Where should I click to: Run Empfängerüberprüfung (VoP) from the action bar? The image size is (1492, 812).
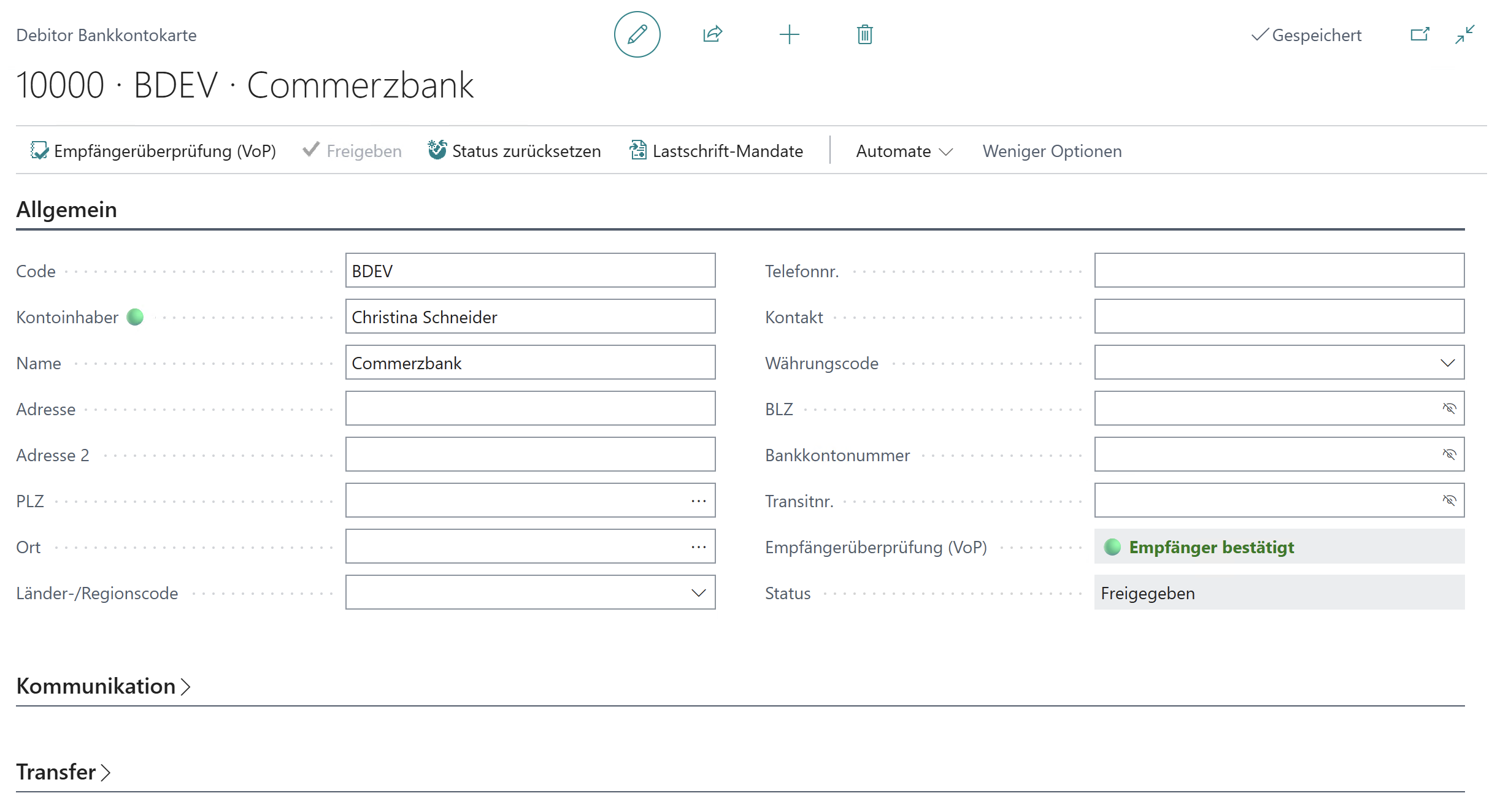click(x=152, y=151)
